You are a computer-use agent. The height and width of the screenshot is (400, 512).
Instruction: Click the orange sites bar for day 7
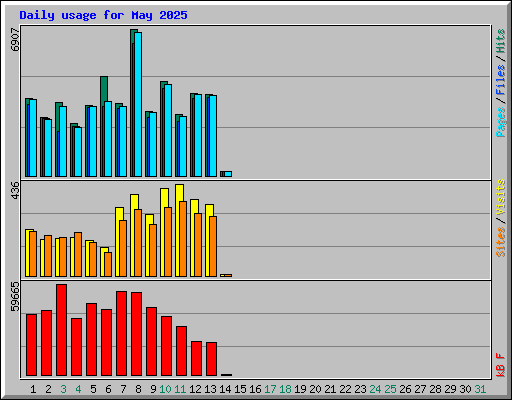(123, 248)
